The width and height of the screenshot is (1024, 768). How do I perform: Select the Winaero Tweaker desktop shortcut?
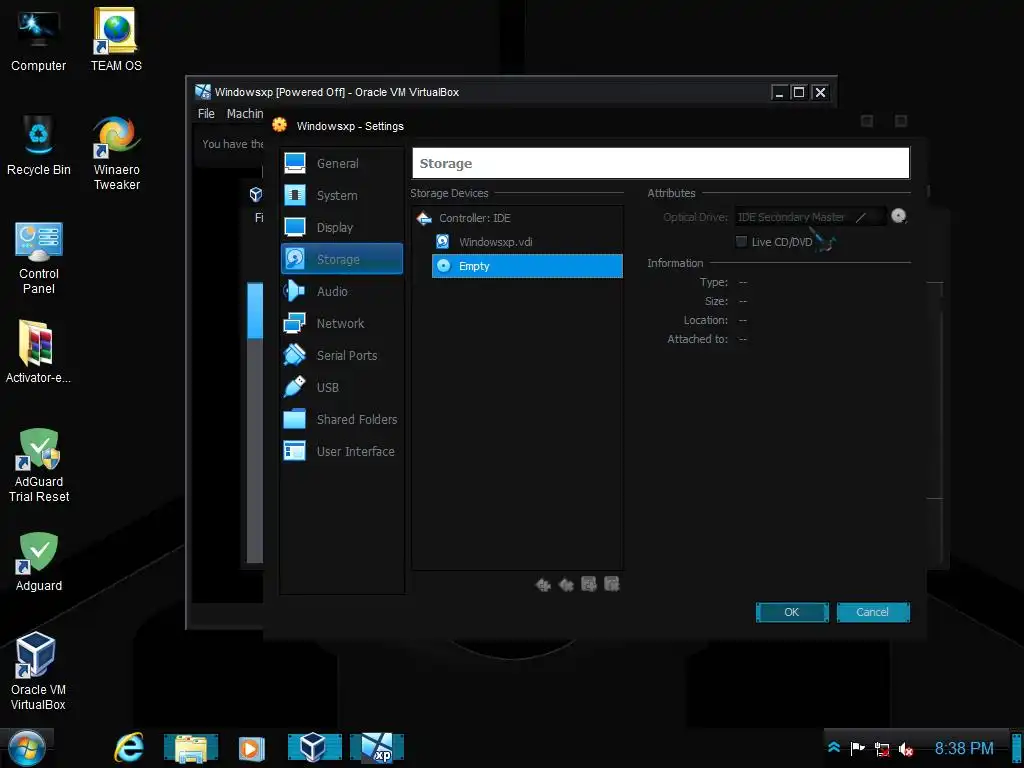[x=116, y=153]
